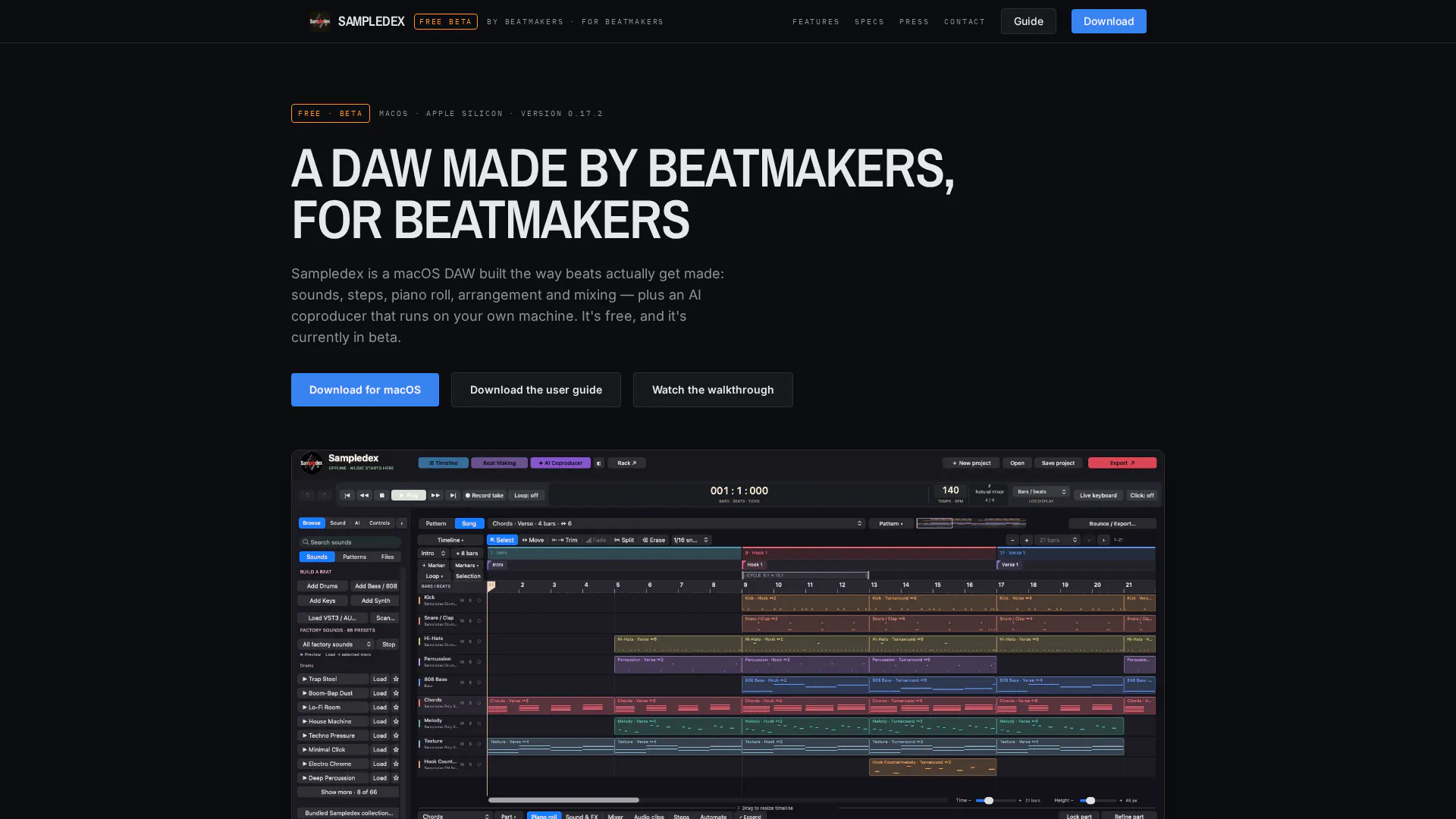Open the Sound tab in the DAW sidebar
The image size is (1456, 819).
tap(337, 522)
